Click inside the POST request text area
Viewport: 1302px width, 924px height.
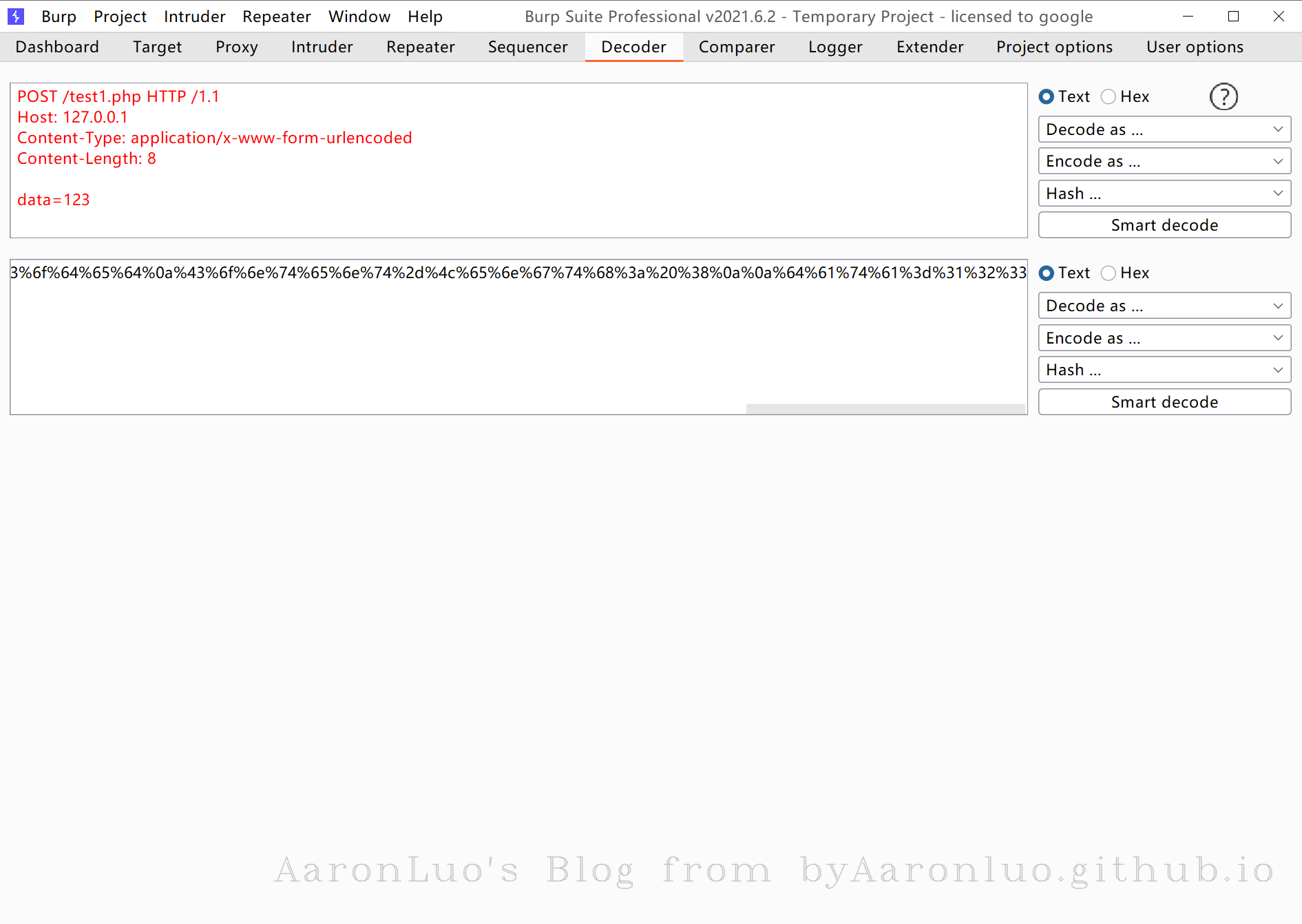(518, 160)
